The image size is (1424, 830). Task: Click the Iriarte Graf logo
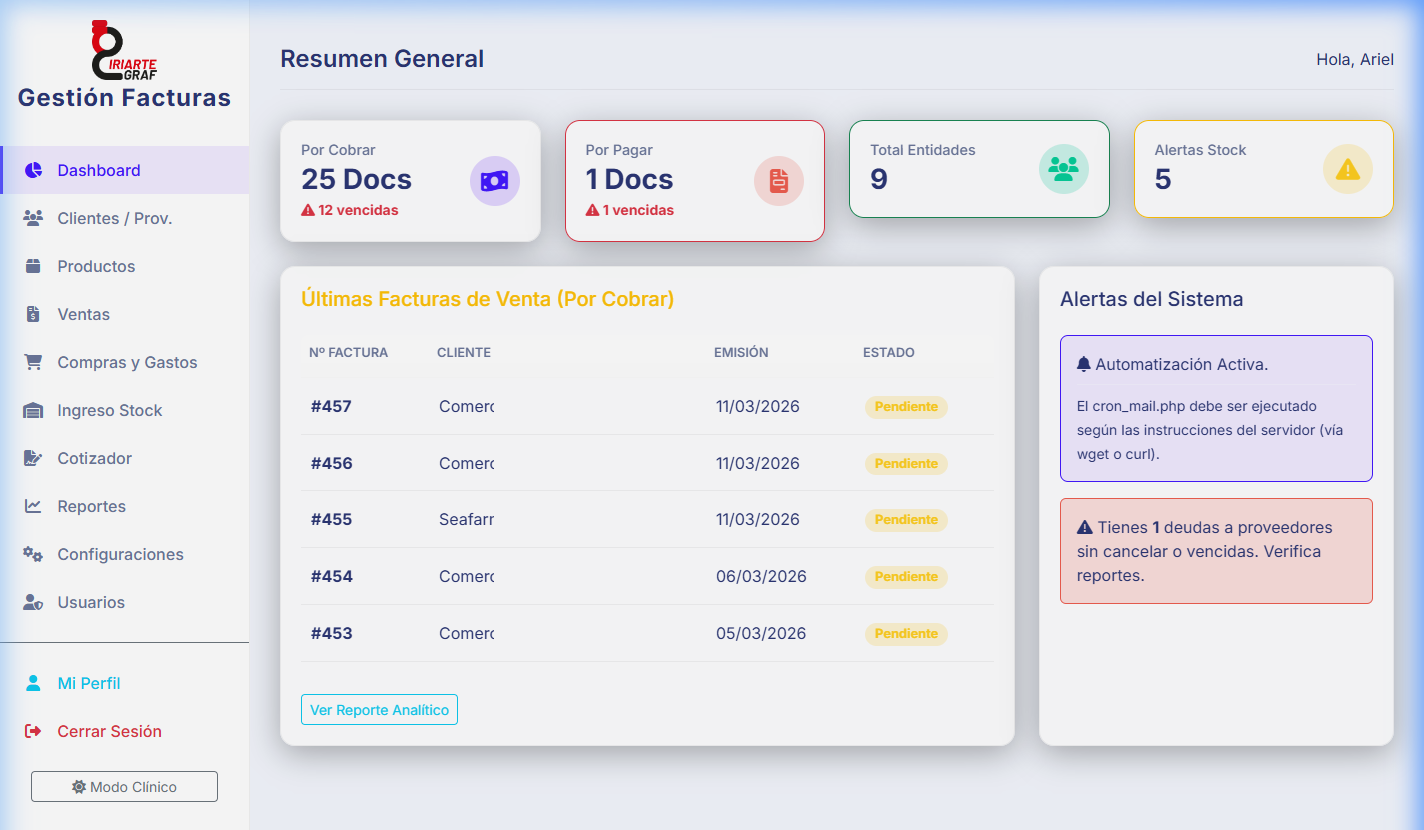(x=124, y=50)
